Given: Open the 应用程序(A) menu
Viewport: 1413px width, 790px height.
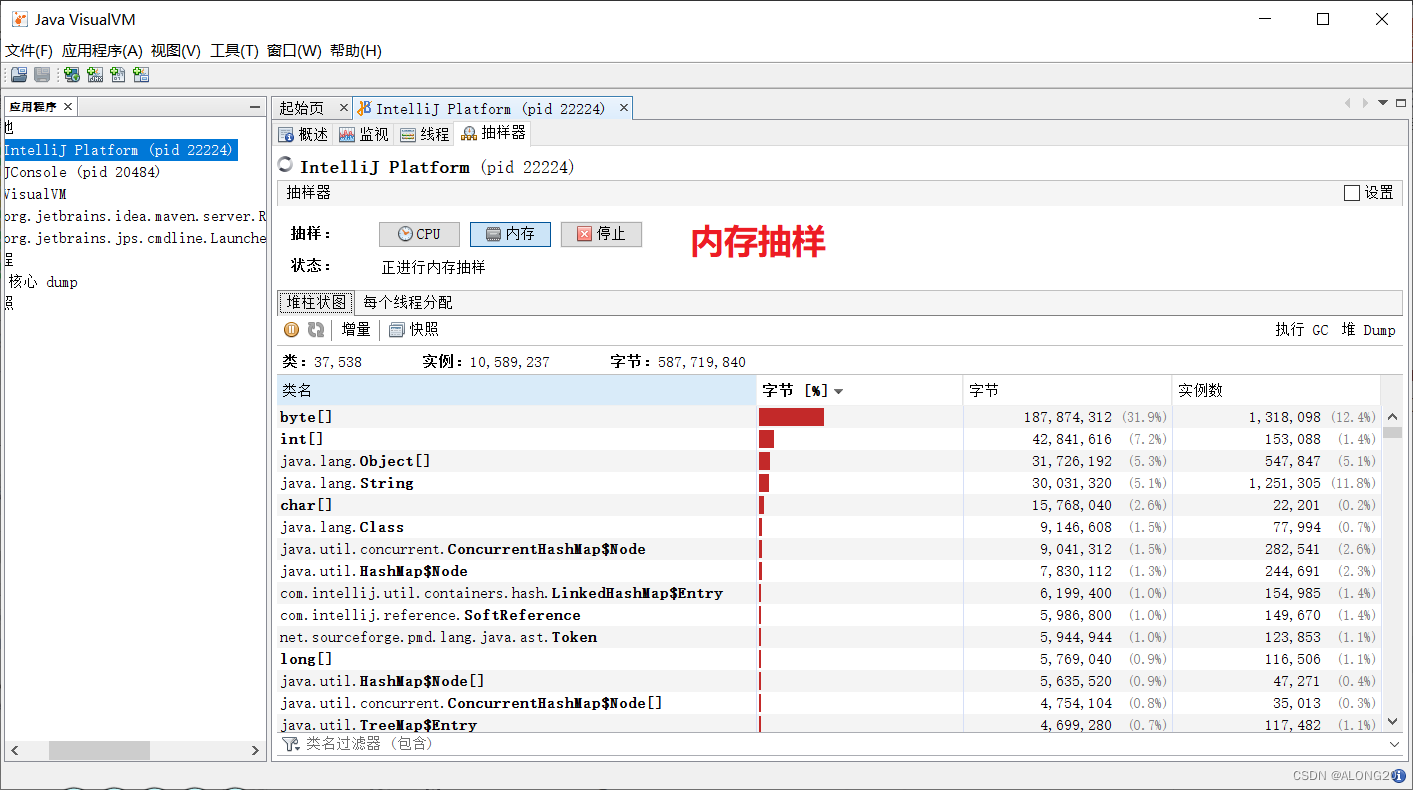Looking at the screenshot, I should pos(102,51).
